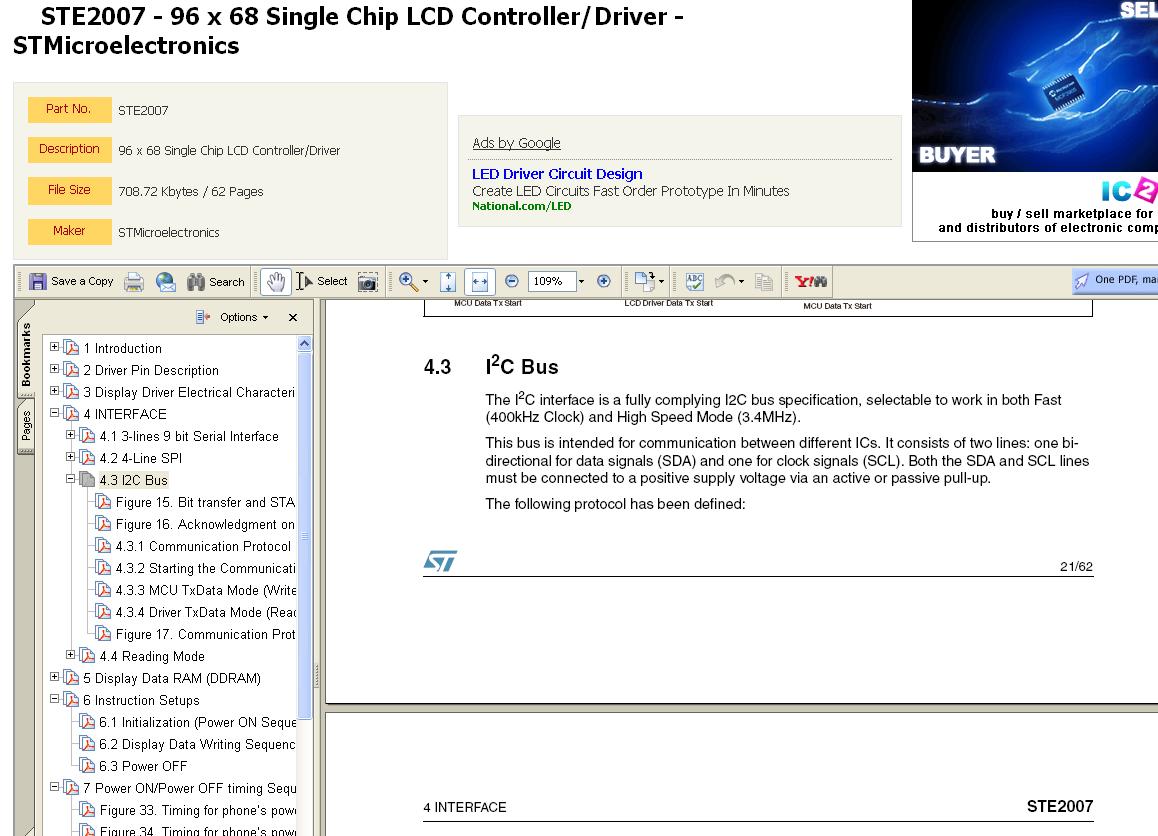Expand the 4.4 Reading Mode bookmark
1158x836 pixels.
coord(70,654)
